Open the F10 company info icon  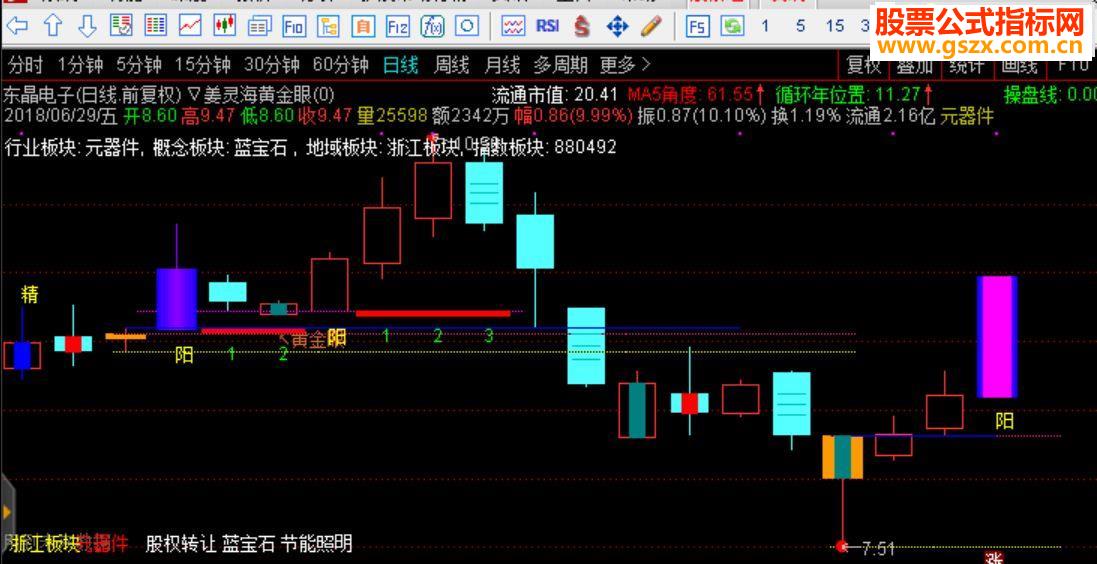[294, 27]
